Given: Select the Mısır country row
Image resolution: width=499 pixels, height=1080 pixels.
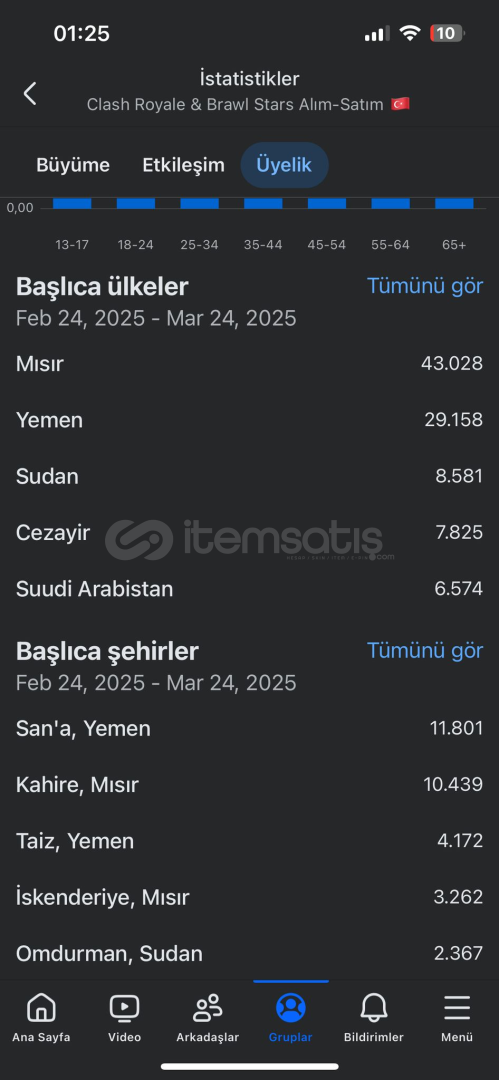Looking at the screenshot, I should [250, 364].
